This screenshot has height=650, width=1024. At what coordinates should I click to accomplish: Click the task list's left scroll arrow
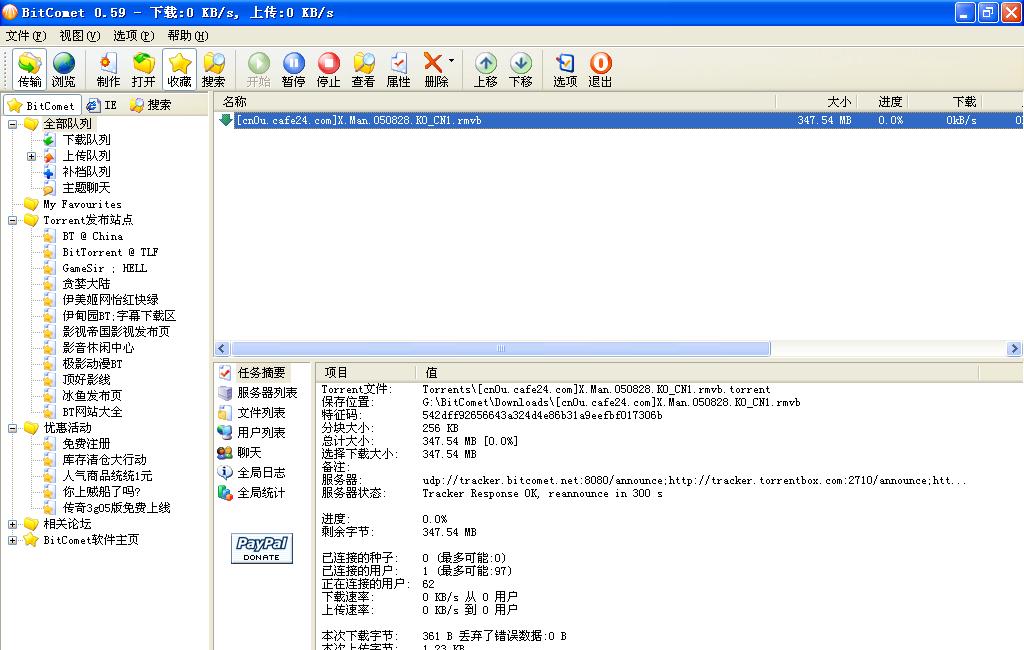pyautogui.click(x=222, y=349)
